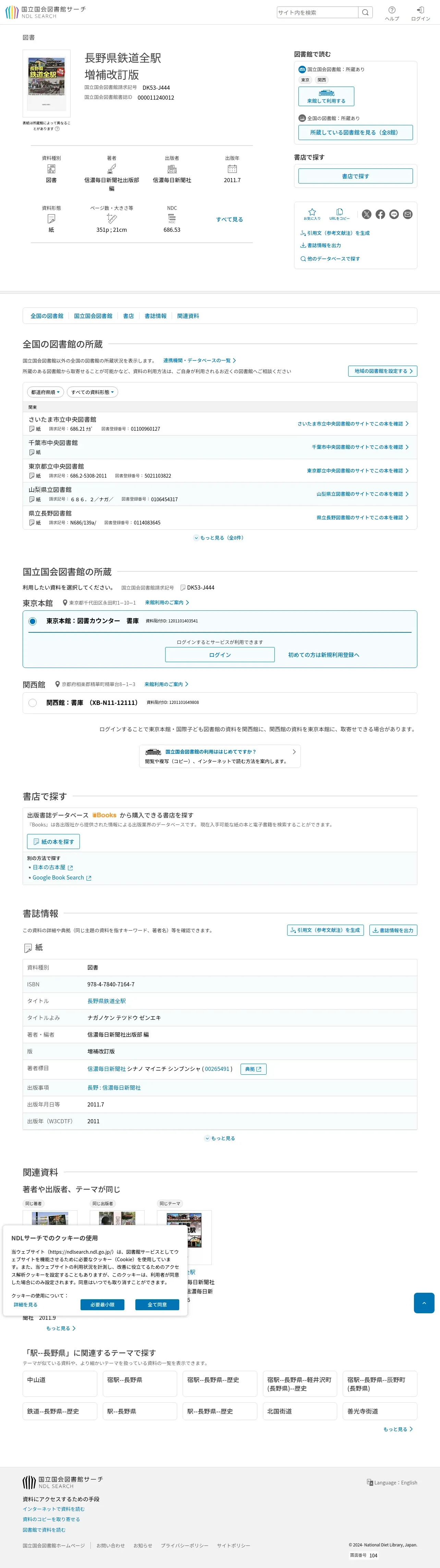Click 書誌情報を出力 button in 書誌情報 section
The width and height of the screenshot is (440, 1568).
pos(393,930)
